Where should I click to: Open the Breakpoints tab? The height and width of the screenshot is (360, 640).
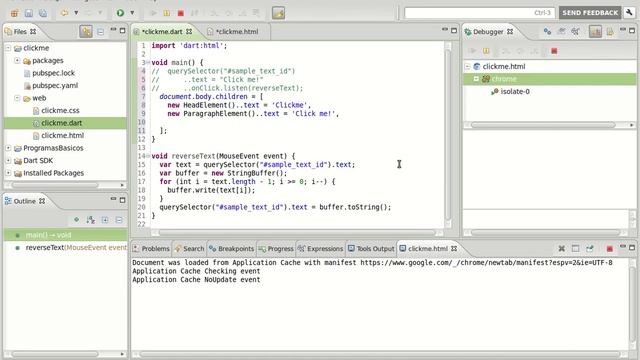coord(231,249)
